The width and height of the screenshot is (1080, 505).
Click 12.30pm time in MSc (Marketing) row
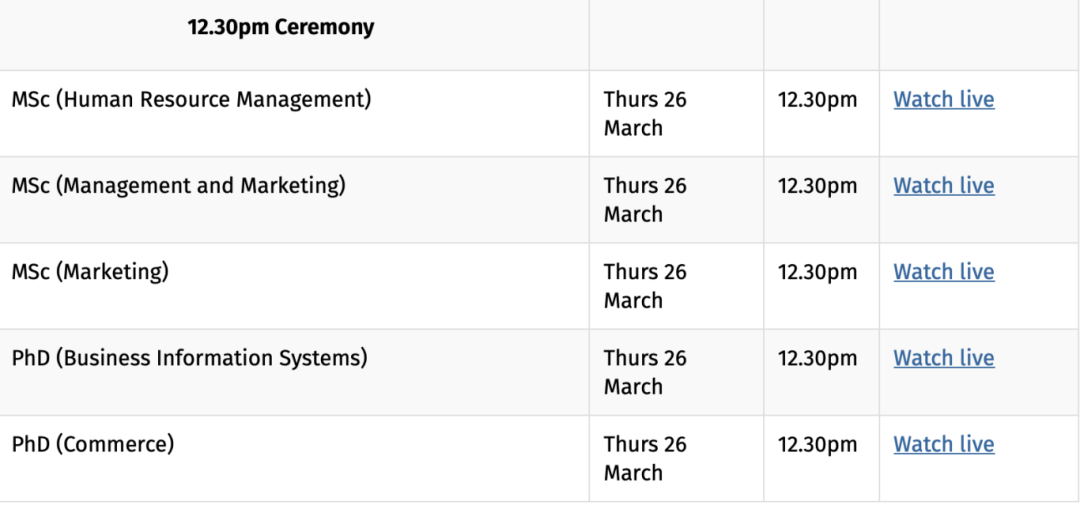point(817,272)
